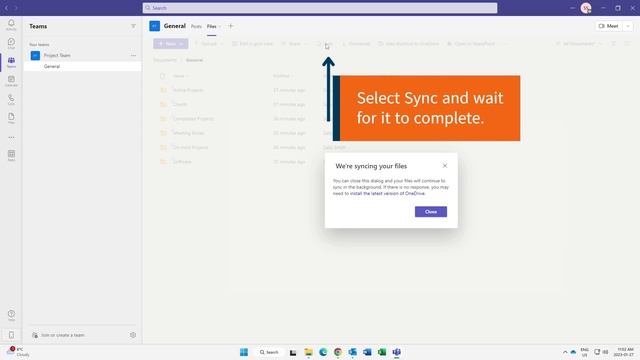
Task: Switch to the Posts tab
Action: coord(196,27)
